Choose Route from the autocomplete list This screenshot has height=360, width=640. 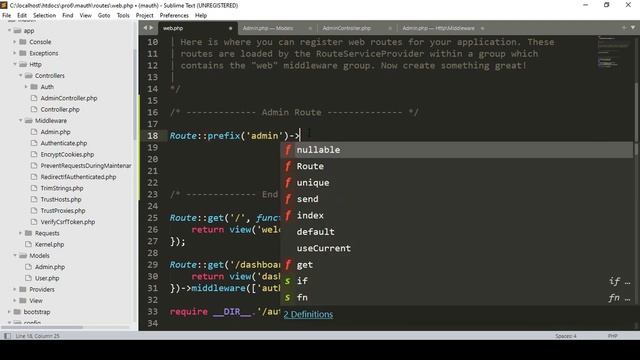pyautogui.click(x=456, y=166)
